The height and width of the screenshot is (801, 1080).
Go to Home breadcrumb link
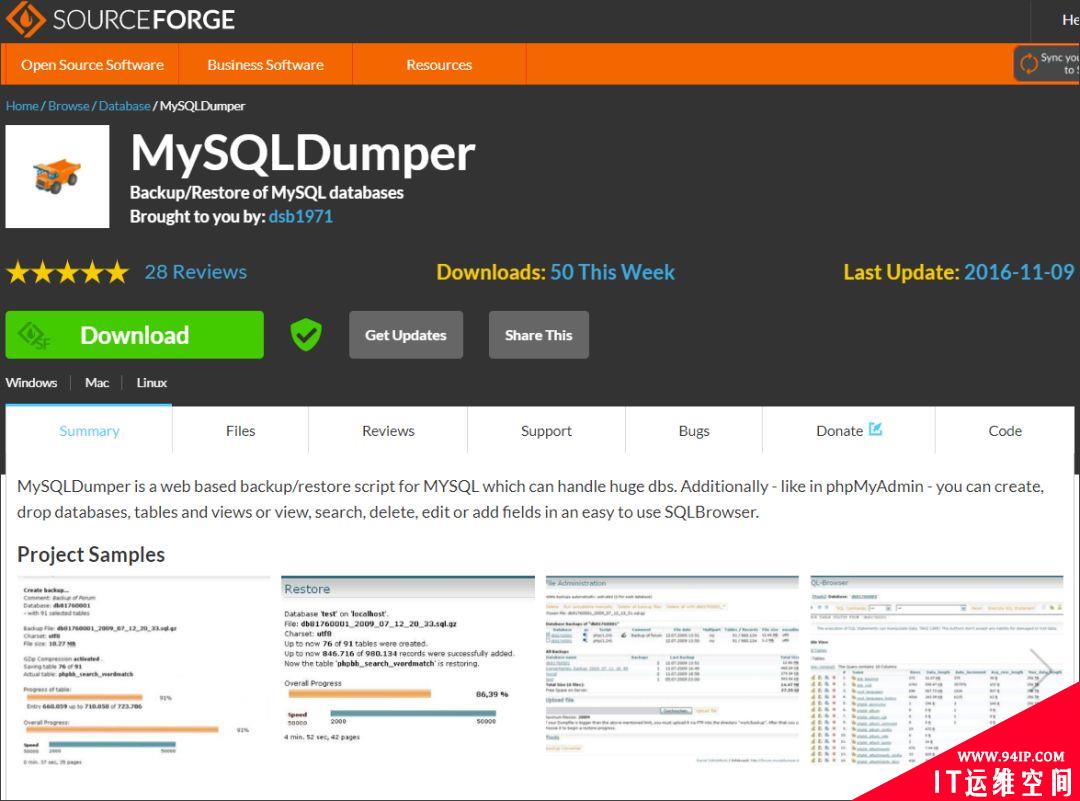coord(22,106)
